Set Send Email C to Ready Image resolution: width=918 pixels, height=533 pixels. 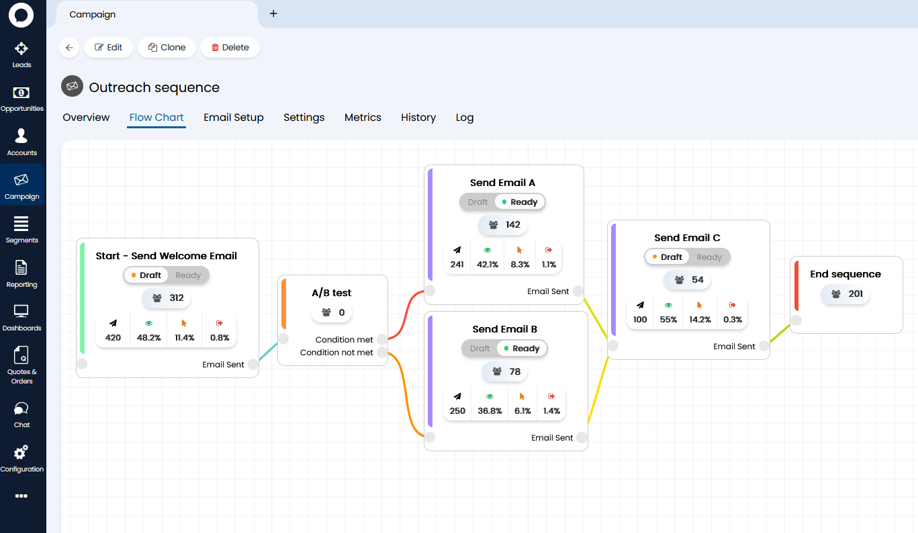708,257
